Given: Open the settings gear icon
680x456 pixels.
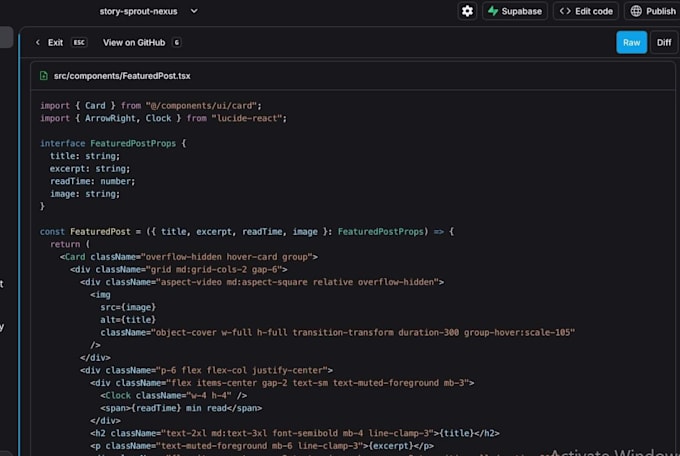Looking at the screenshot, I should [467, 11].
